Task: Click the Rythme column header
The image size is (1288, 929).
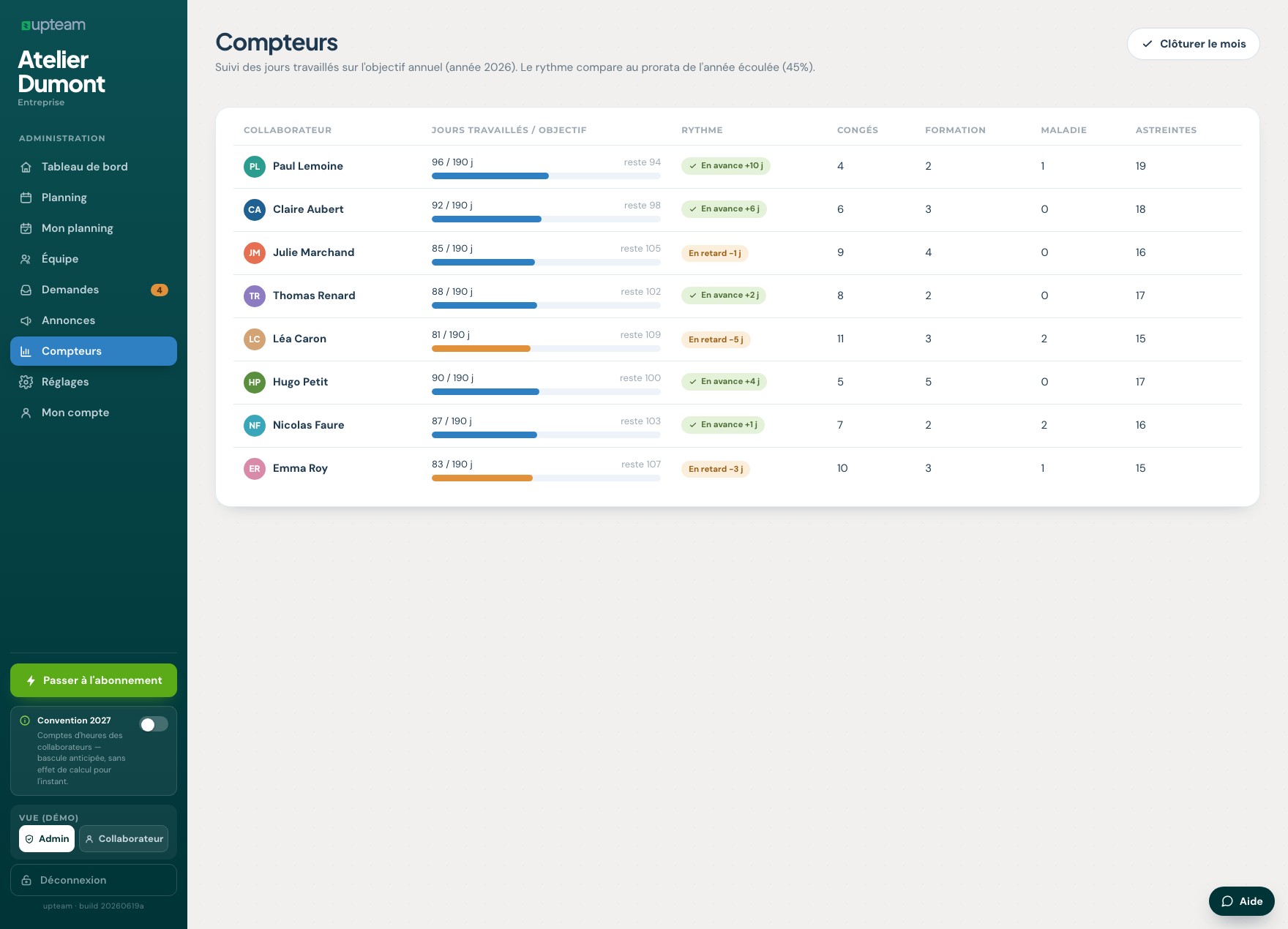Action: (702, 130)
